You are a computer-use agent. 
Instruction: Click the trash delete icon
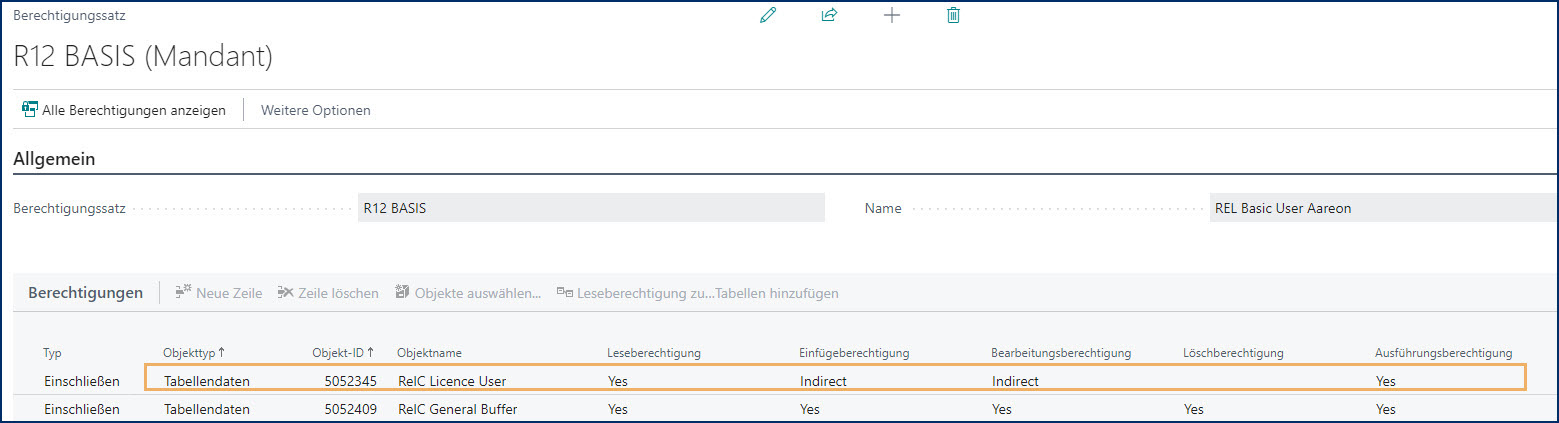click(x=953, y=15)
